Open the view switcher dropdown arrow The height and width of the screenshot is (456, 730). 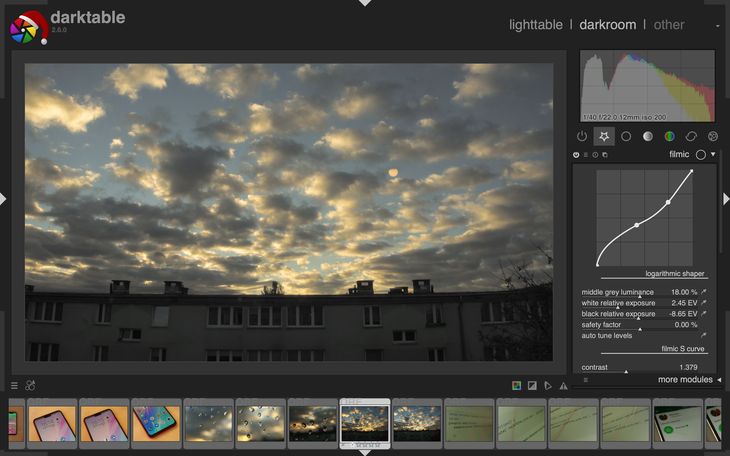717,26
